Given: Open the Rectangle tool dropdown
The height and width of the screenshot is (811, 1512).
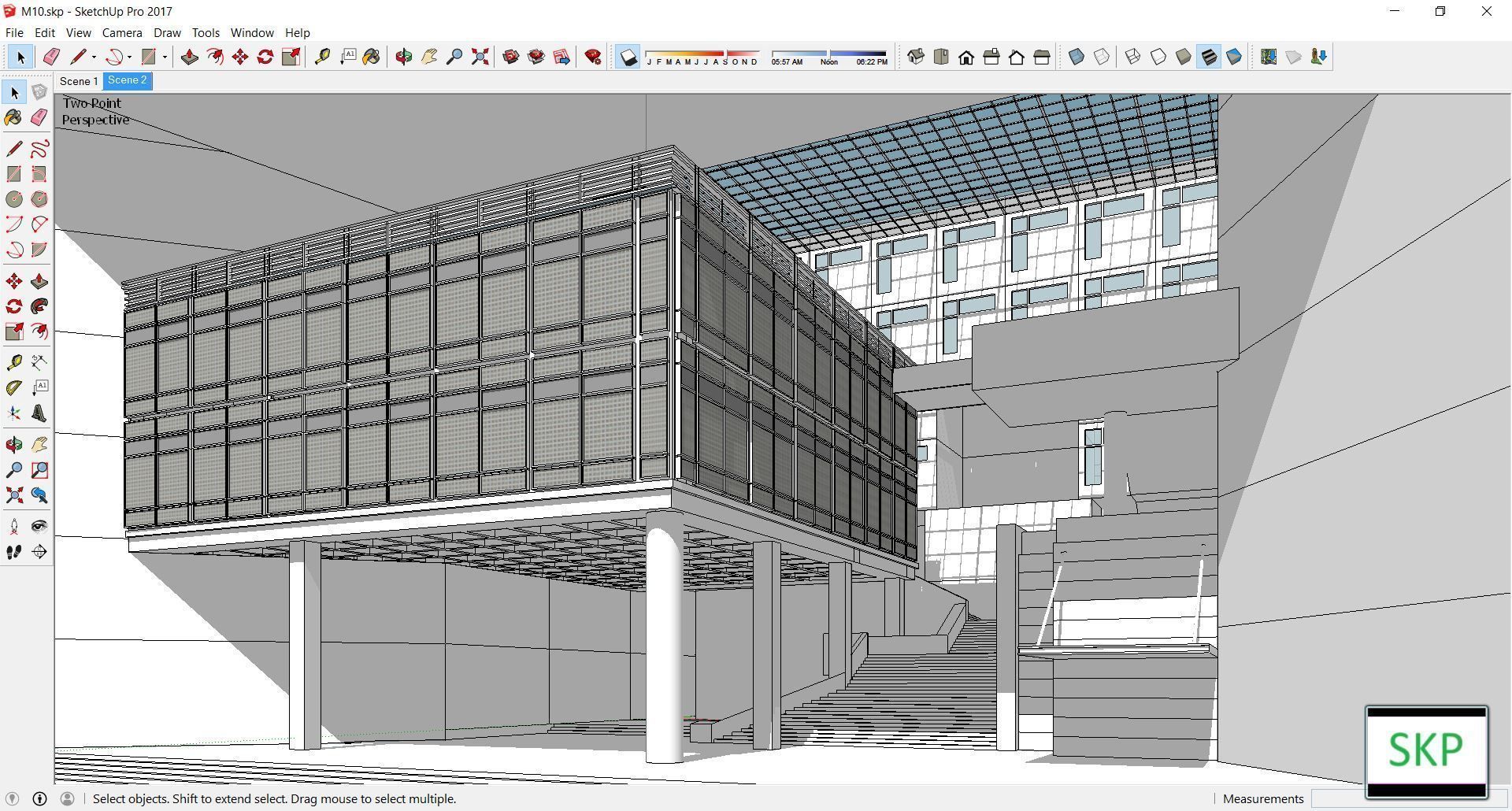Looking at the screenshot, I should click(x=165, y=57).
